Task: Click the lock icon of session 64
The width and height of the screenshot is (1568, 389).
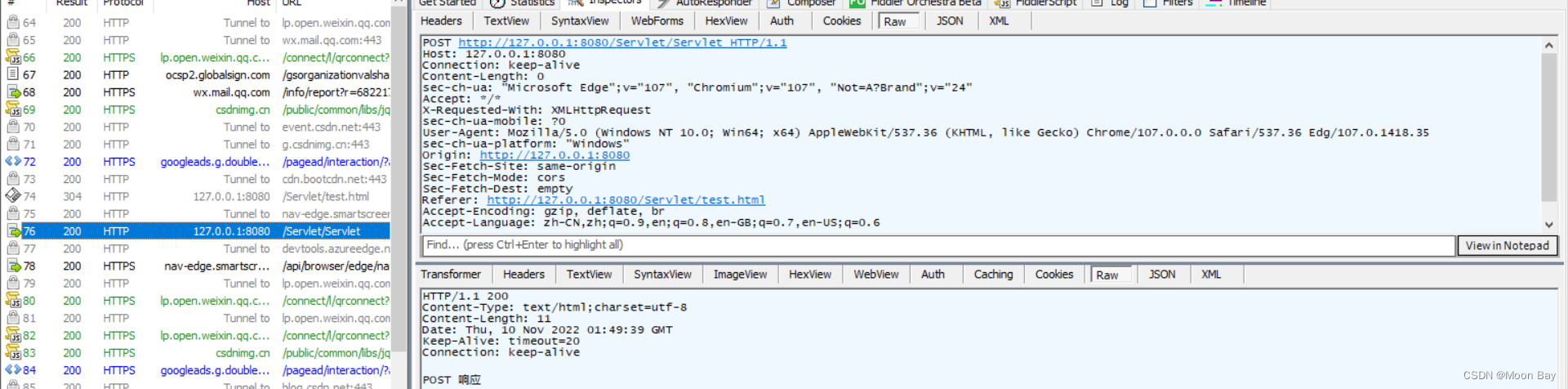Action: [13, 22]
